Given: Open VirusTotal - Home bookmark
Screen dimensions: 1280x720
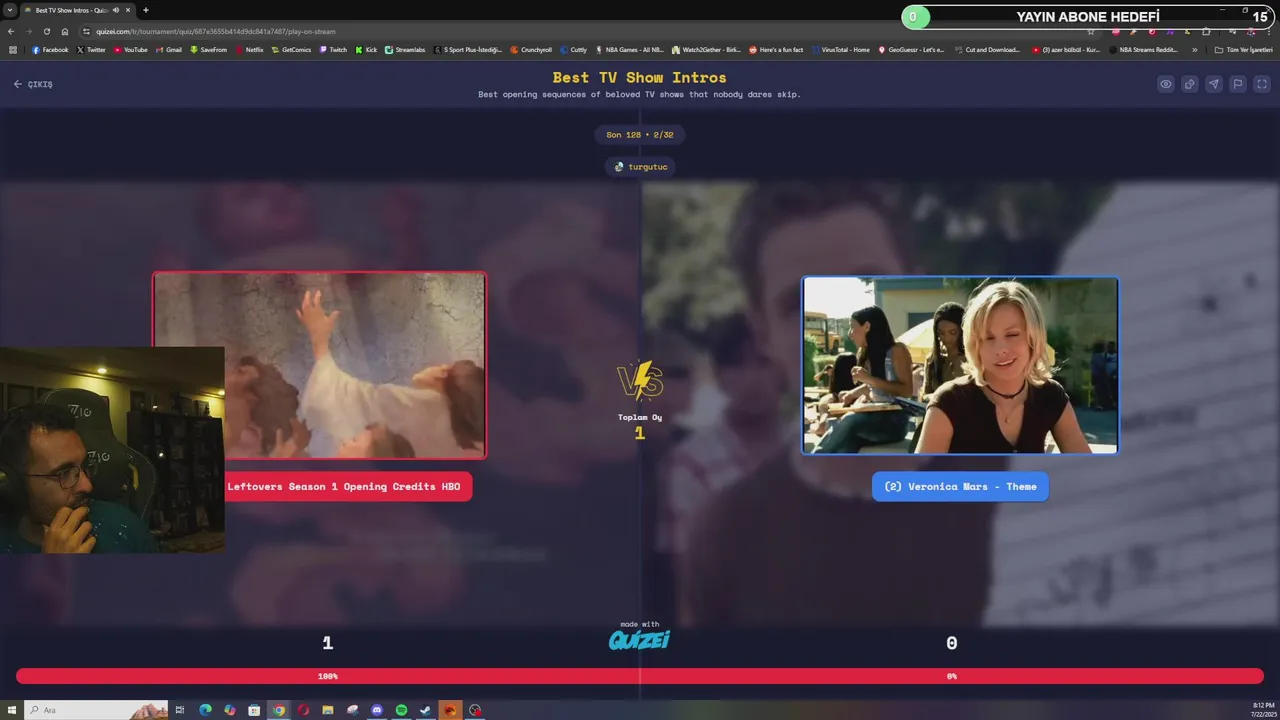Looking at the screenshot, I should (x=840, y=50).
